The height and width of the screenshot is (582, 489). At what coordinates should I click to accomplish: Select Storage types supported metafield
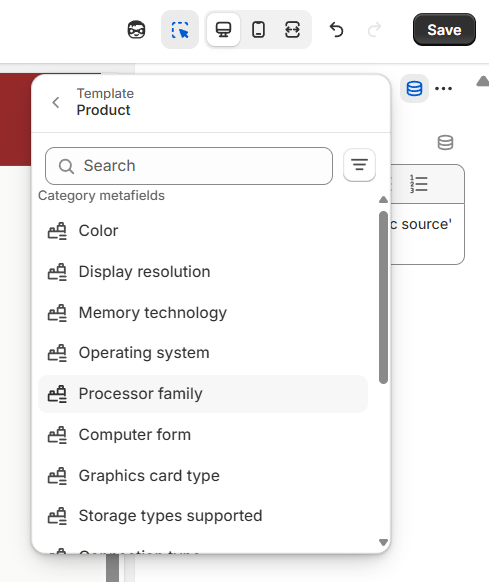click(x=203, y=516)
